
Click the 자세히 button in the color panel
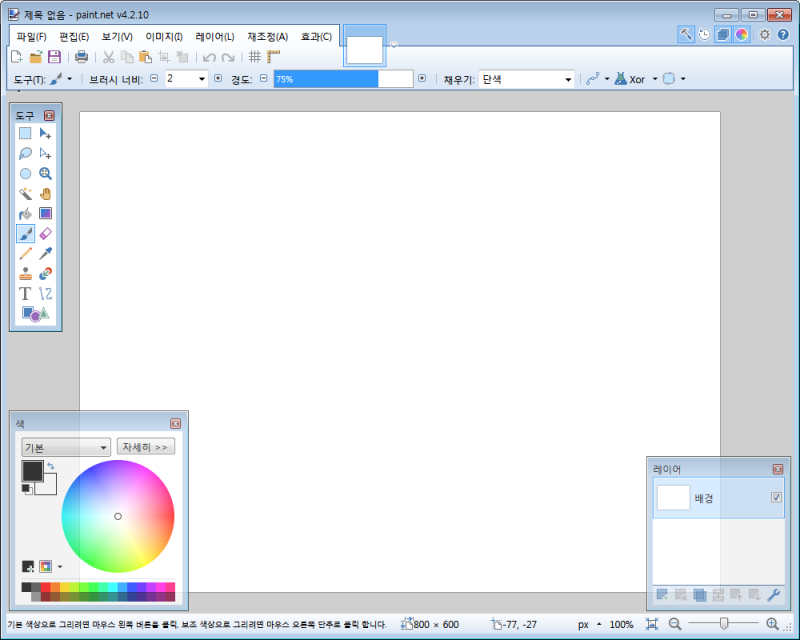pyautogui.click(x=145, y=446)
